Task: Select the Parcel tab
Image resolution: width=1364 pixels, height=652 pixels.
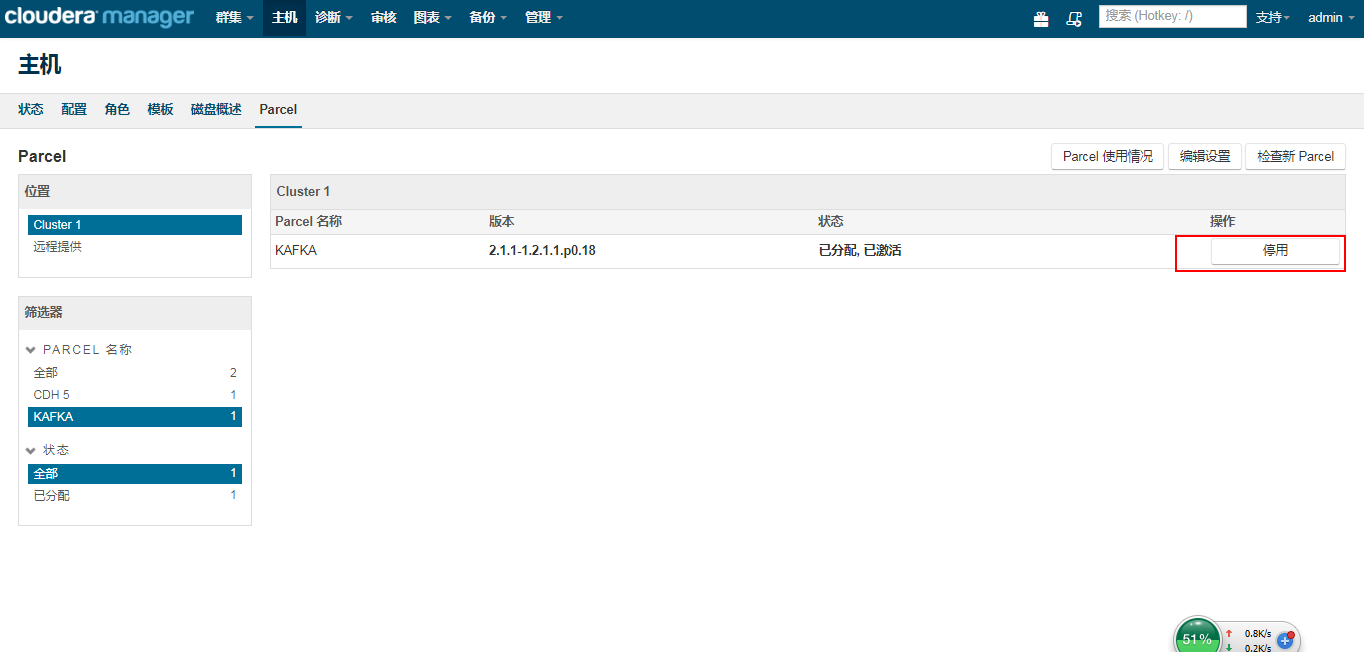Action: tap(278, 110)
